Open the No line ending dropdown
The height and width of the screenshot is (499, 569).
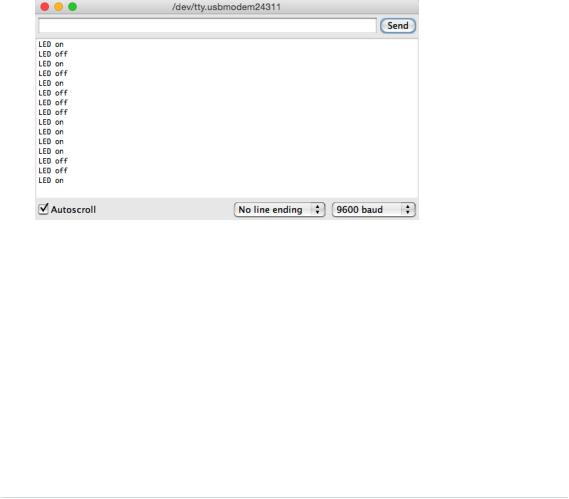pos(279,210)
